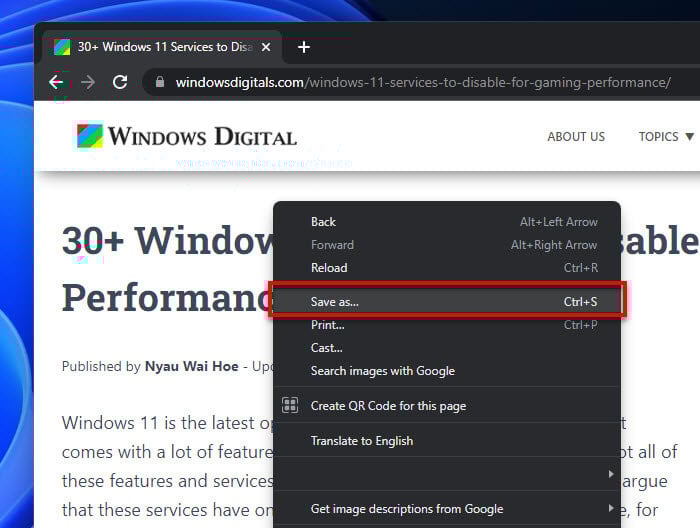Viewport: 700px width, 528px height.
Task: Click Search images with Google
Action: pos(382,371)
